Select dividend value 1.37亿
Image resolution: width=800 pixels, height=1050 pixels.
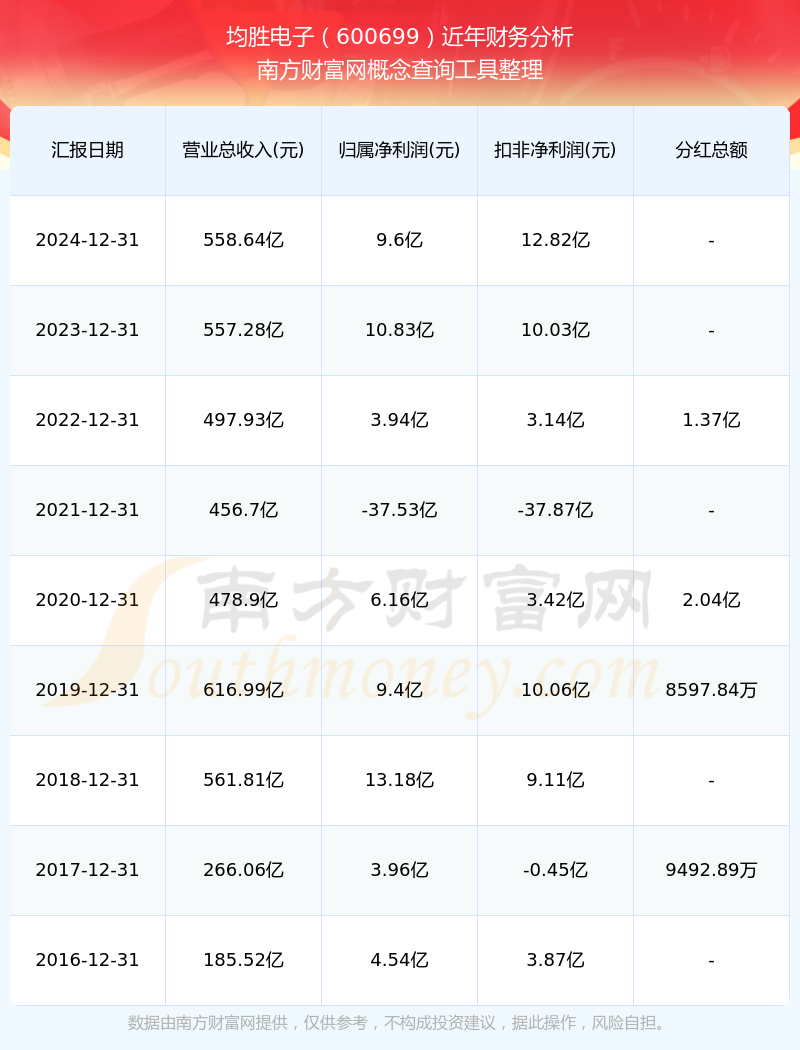[712, 420]
